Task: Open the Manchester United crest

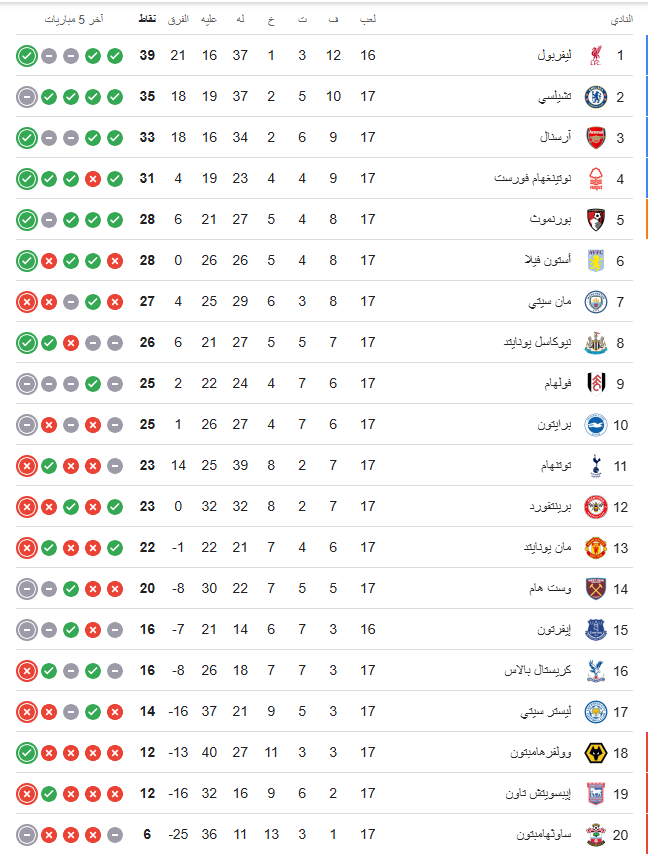Action: [x=595, y=548]
